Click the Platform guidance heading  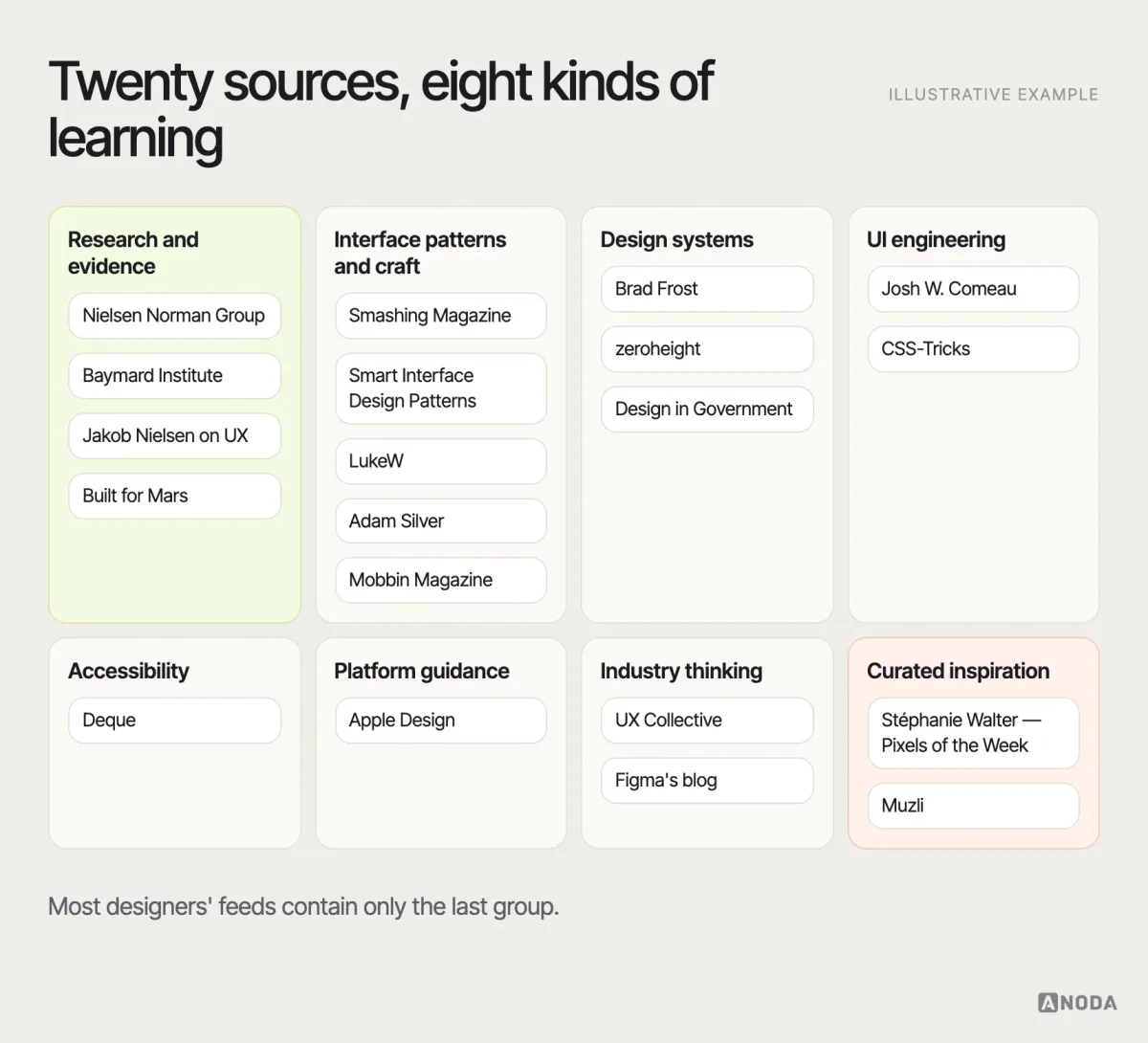click(421, 672)
